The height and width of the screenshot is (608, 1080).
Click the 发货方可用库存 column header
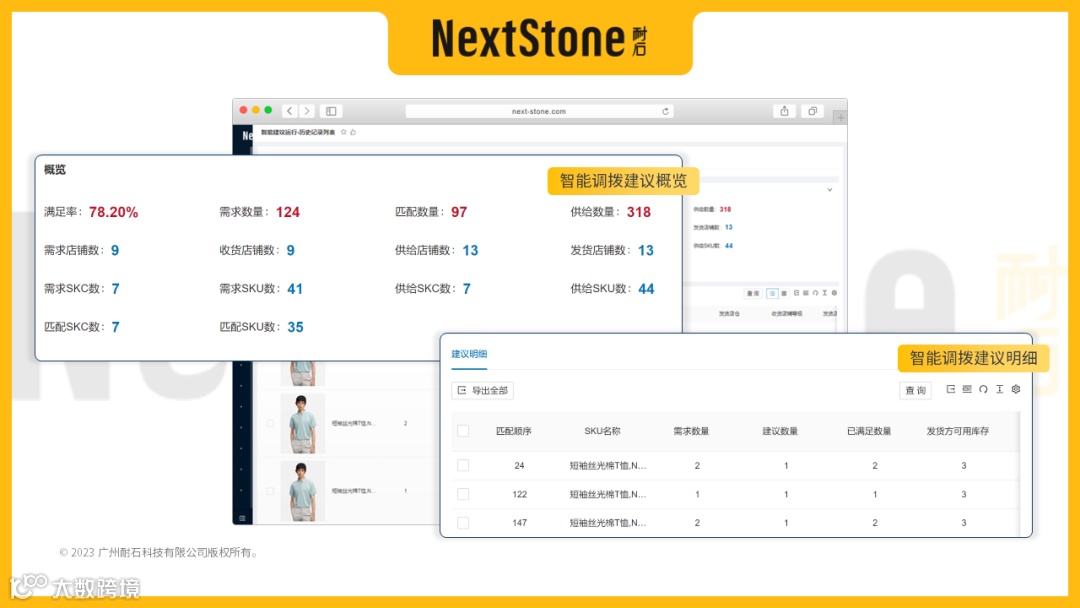pos(957,431)
